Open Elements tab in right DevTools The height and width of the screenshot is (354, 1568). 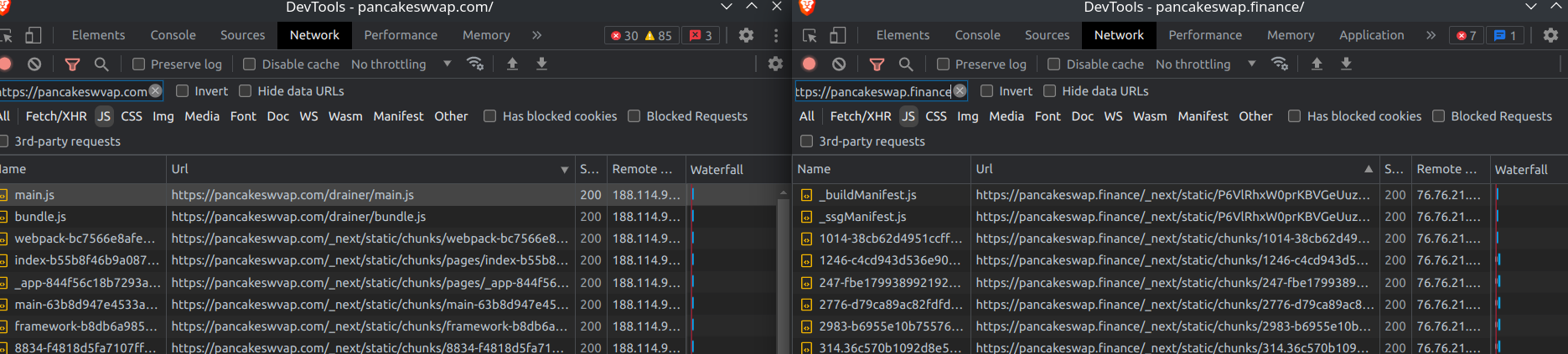click(x=903, y=35)
